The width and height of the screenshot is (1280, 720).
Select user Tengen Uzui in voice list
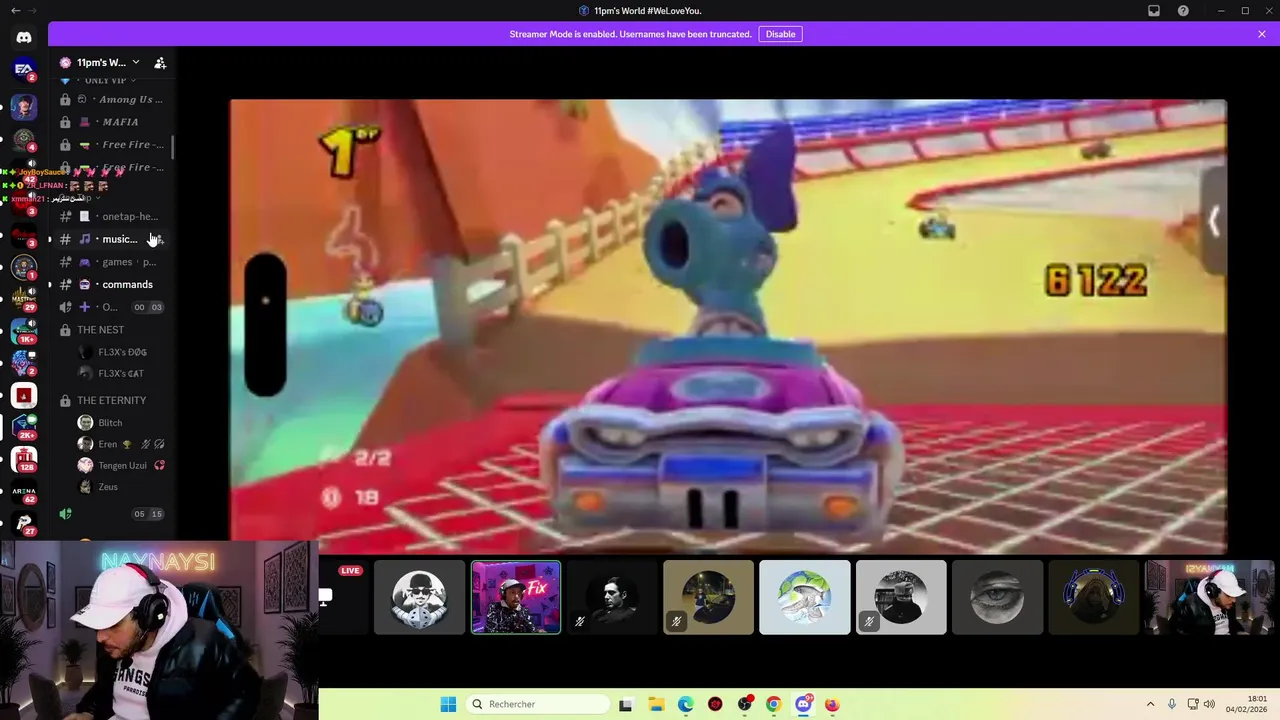(120, 465)
